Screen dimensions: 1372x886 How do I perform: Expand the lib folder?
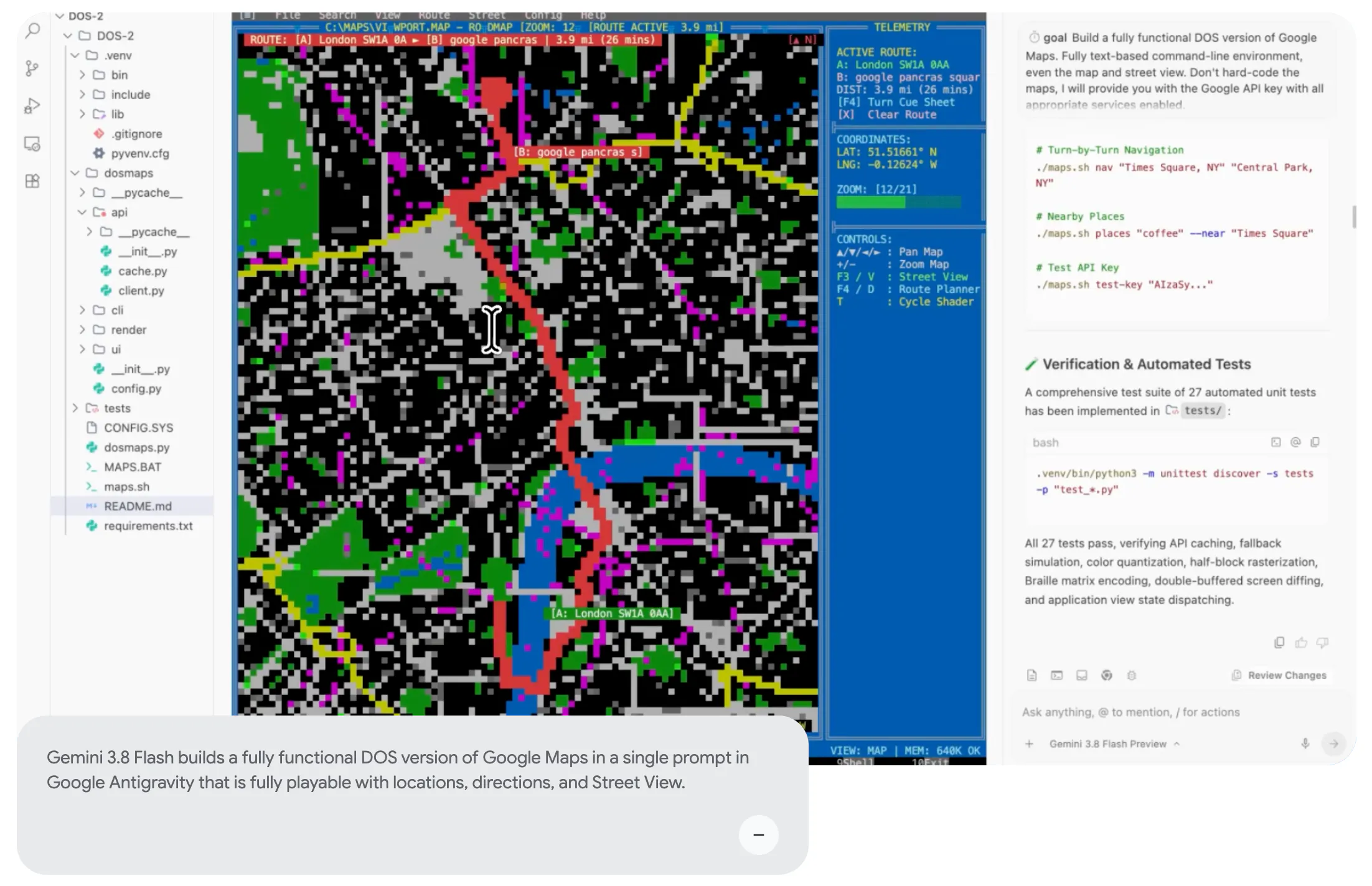82,114
